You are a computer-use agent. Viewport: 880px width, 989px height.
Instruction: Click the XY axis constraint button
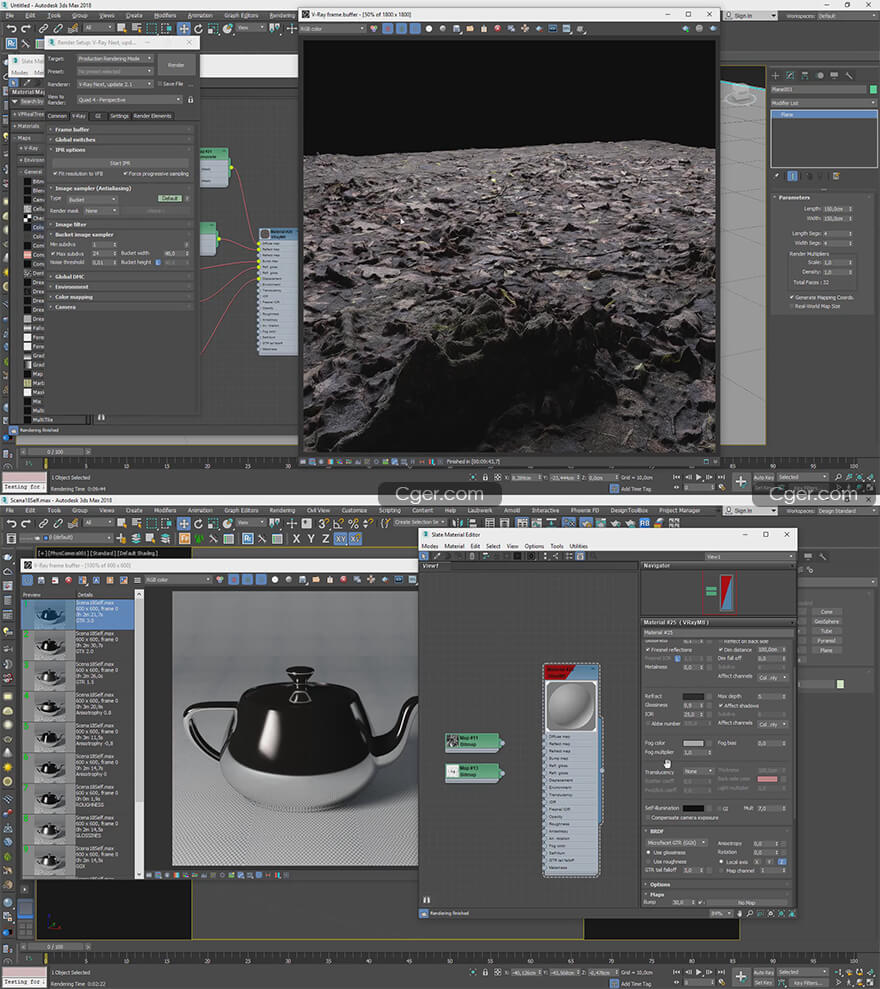pyautogui.click(x=341, y=538)
